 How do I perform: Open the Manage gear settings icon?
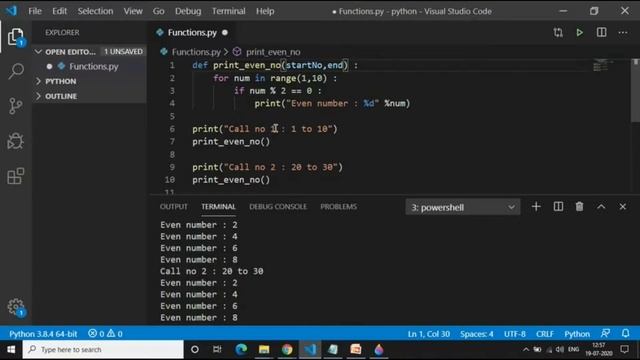click(x=16, y=307)
